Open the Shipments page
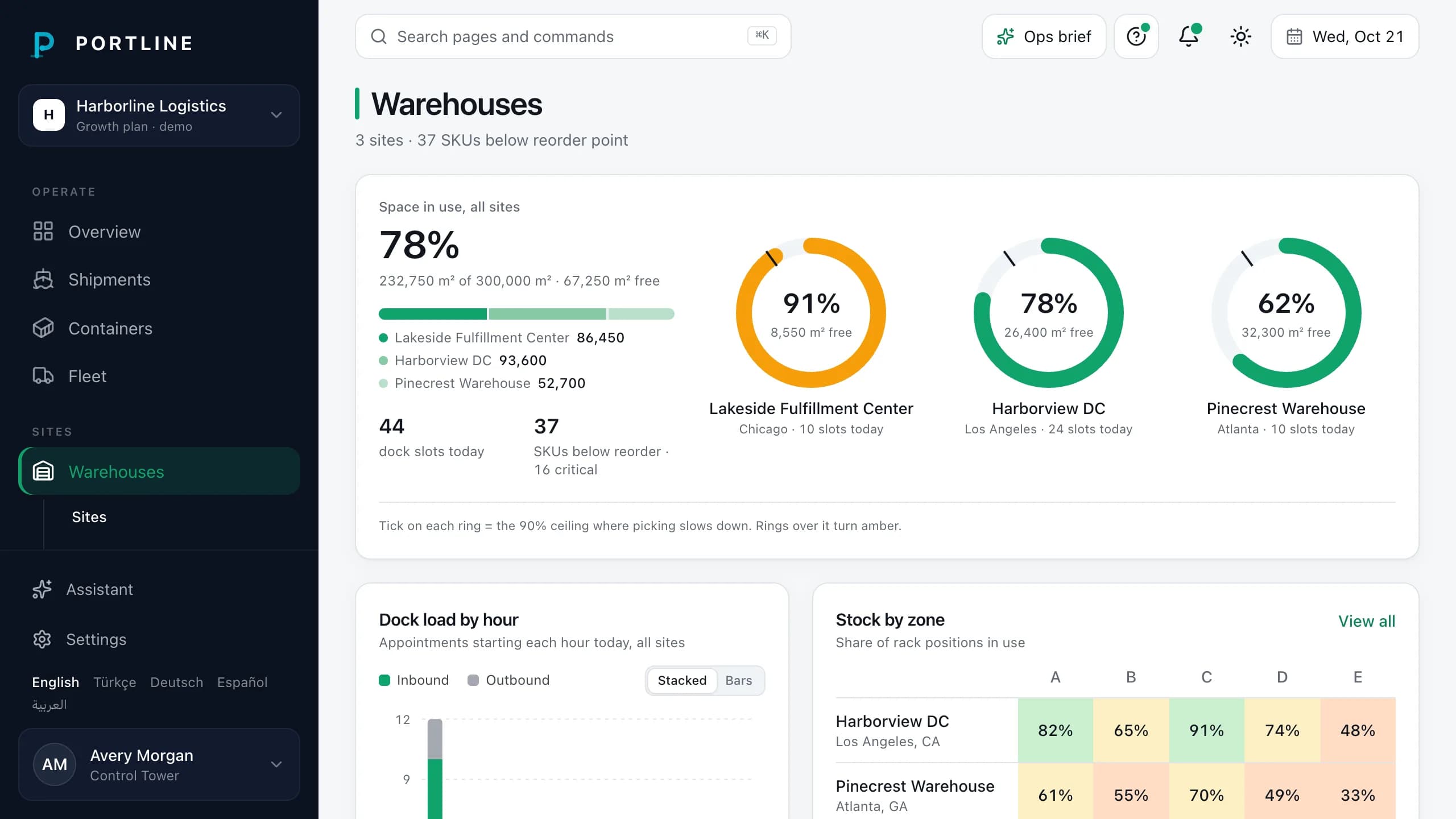Viewport: 1456px width, 819px height. 159,280
